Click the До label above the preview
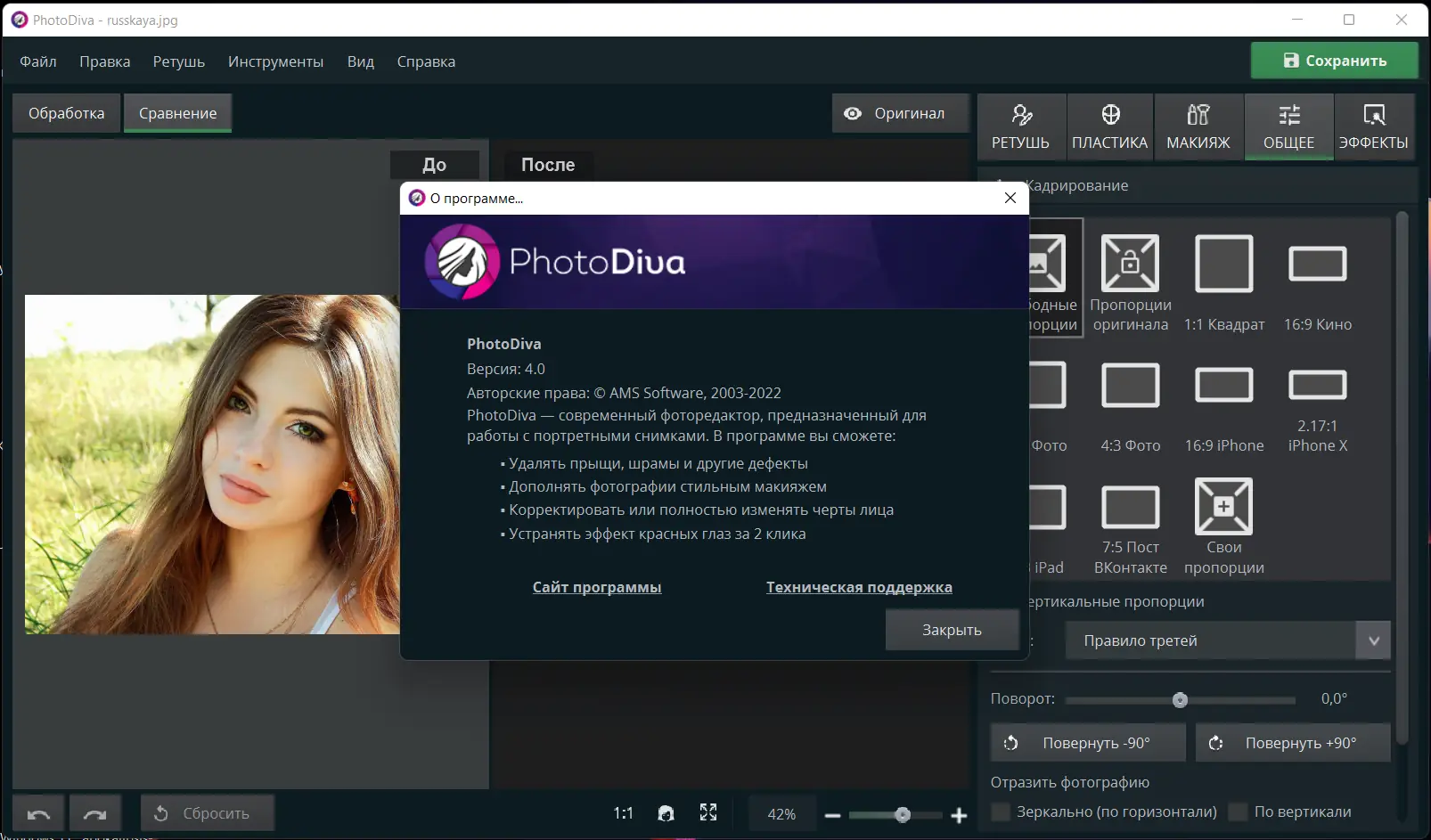Viewport: 1431px width, 840px height. [434, 165]
